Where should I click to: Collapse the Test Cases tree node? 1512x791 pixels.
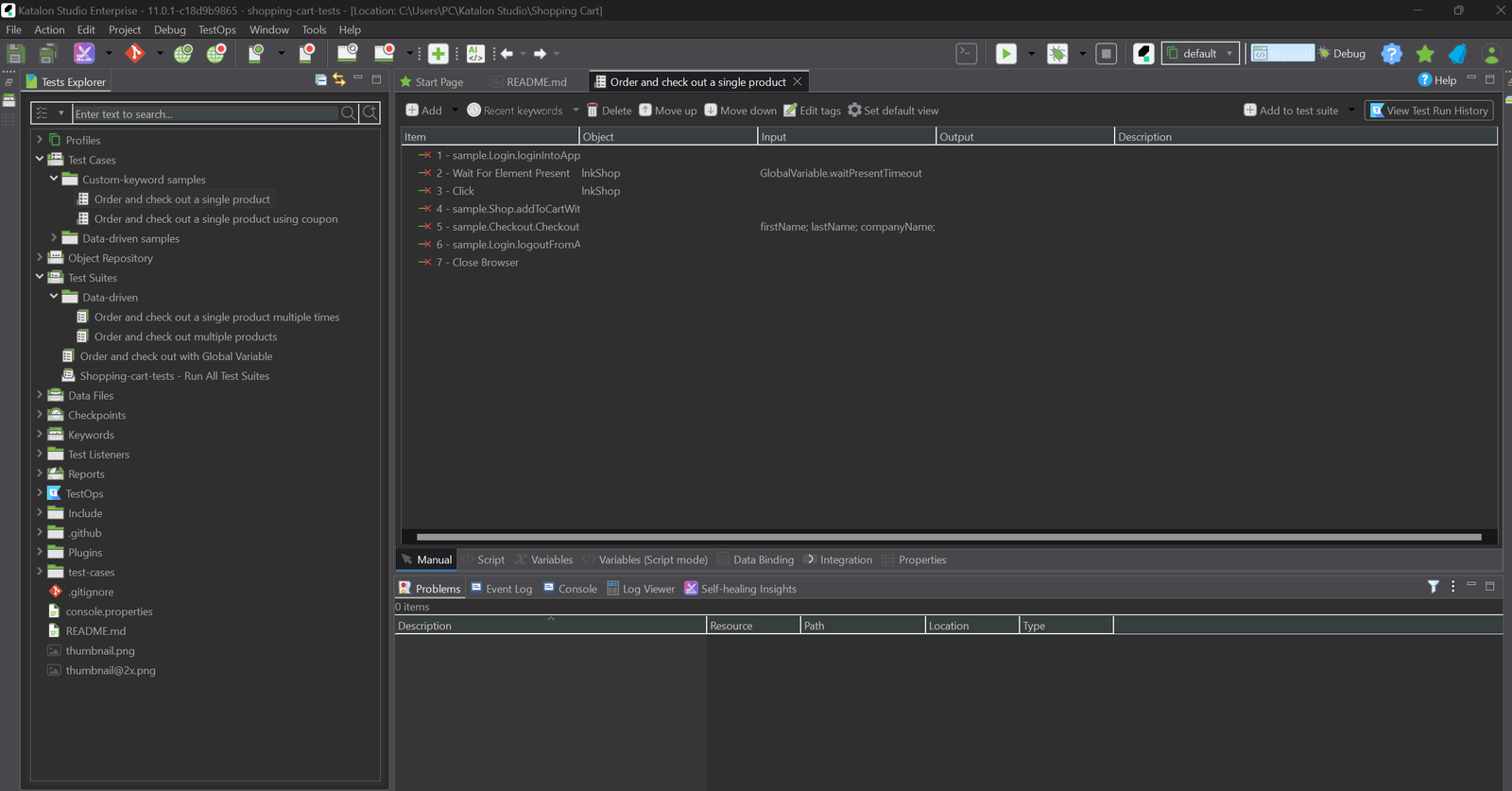[40, 159]
